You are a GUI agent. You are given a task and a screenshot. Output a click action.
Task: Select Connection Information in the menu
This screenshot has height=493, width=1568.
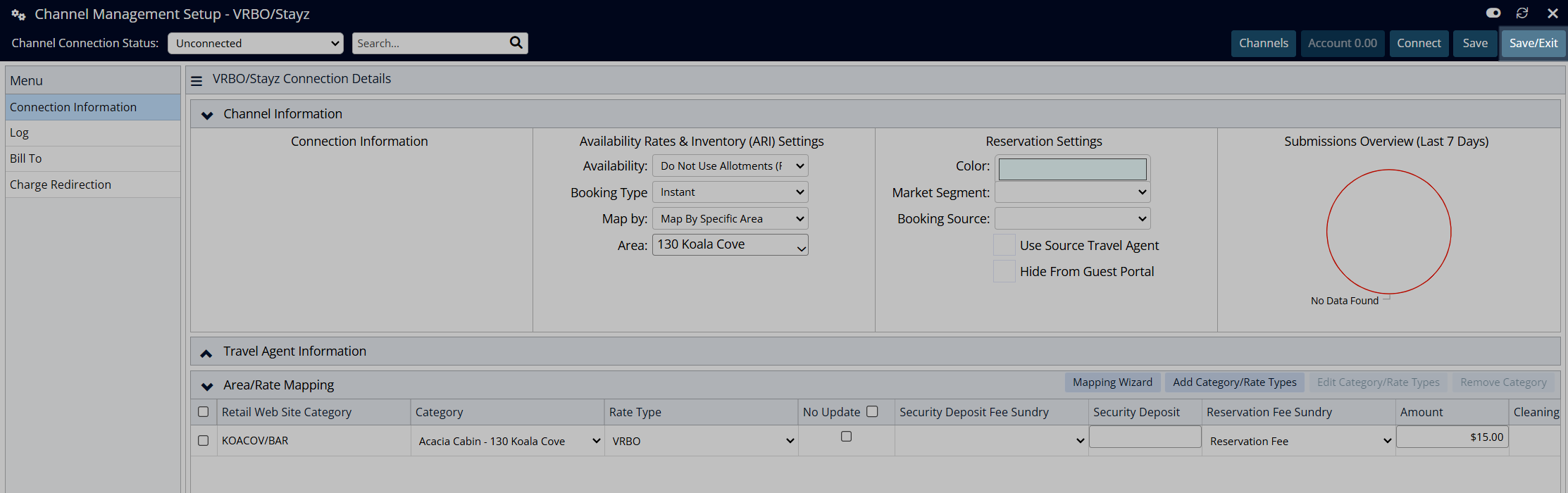coord(93,107)
